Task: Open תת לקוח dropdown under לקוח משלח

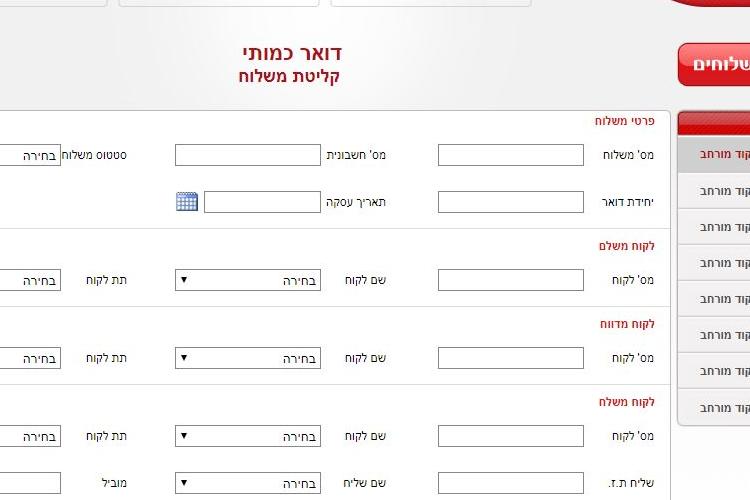Action: pyautogui.click(x=30, y=436)
